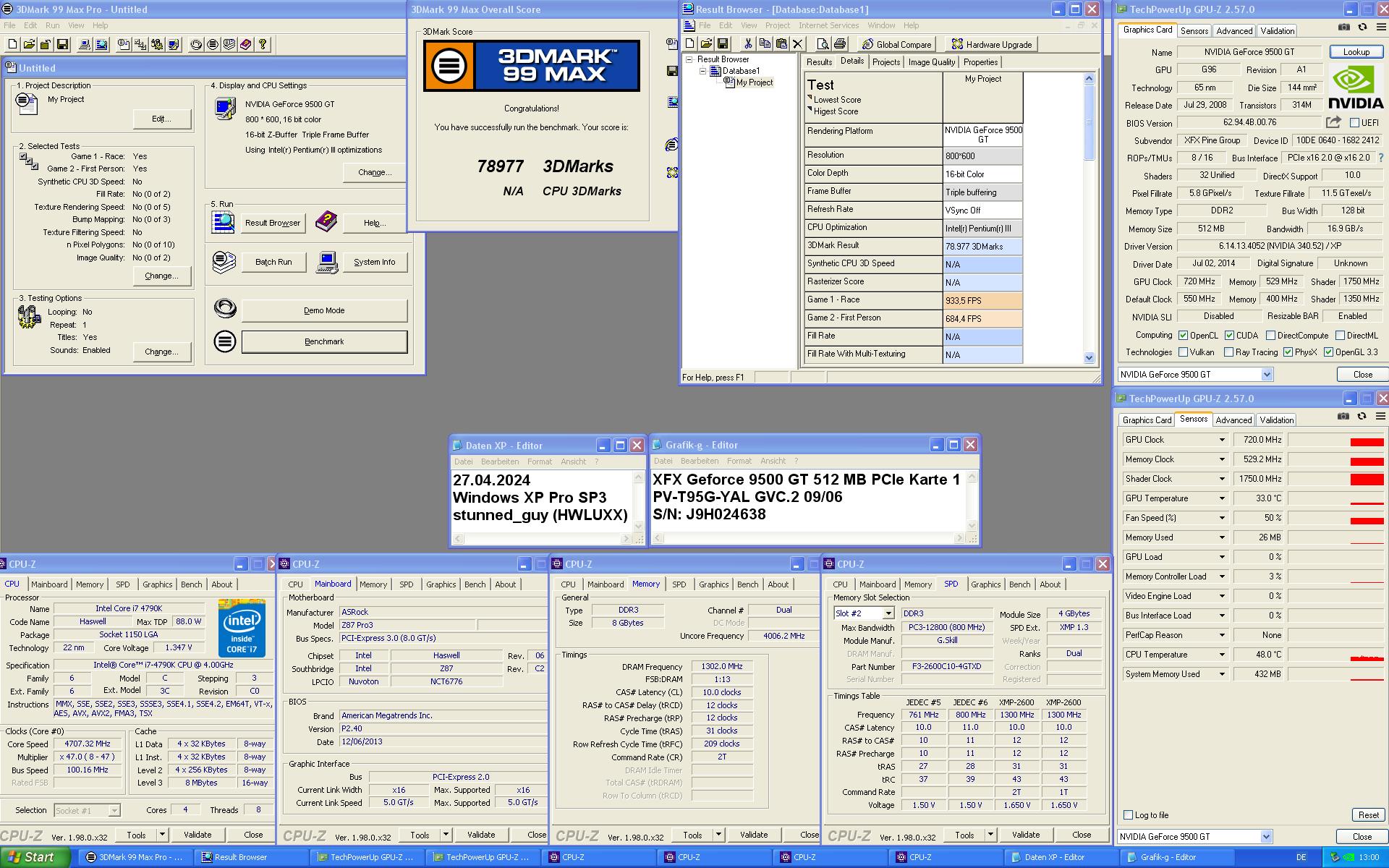Toggle the DirectML checkbox in GPU-Z
This screenshot has width=1389, height=868.
point(1340,336)
